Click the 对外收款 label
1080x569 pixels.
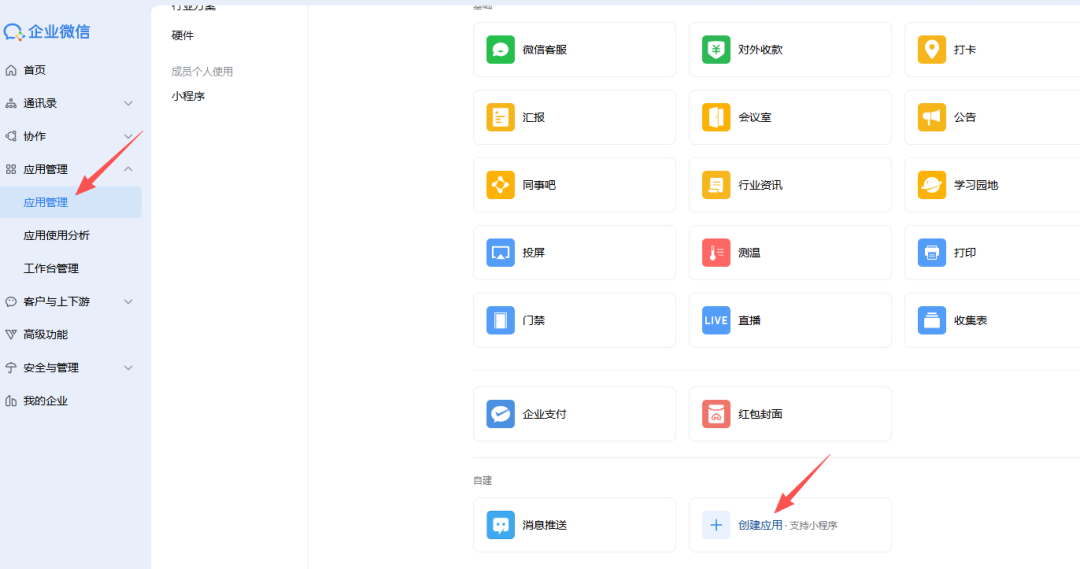point(760,50)
